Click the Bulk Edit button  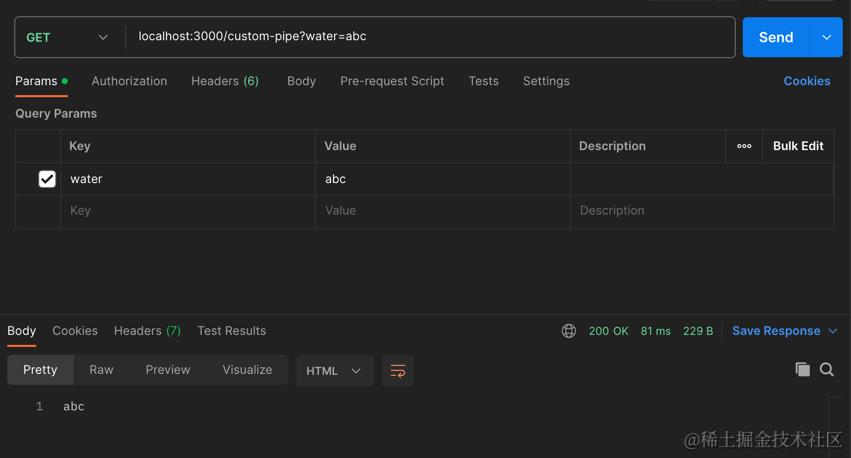798,146
